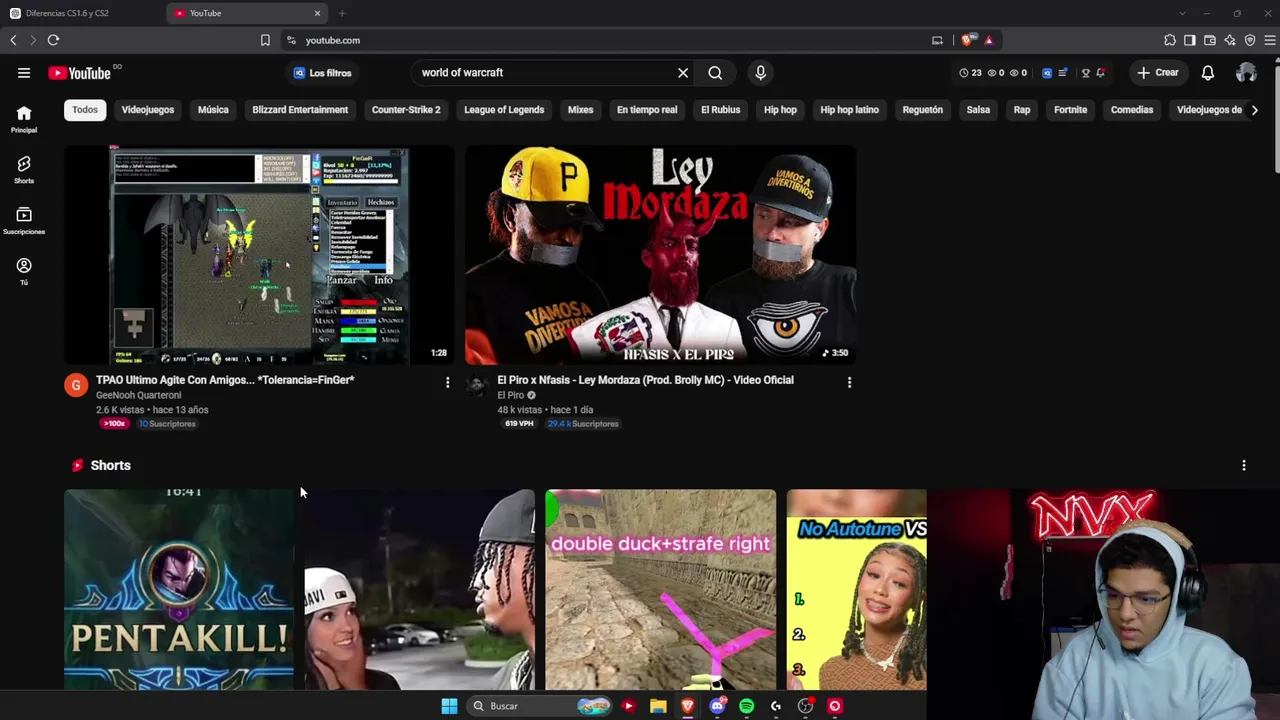Viewport: 1280px width, 720px height.
Task: Open the PENTAKILL Shorts thumbnail
Action: coord(179,590)
